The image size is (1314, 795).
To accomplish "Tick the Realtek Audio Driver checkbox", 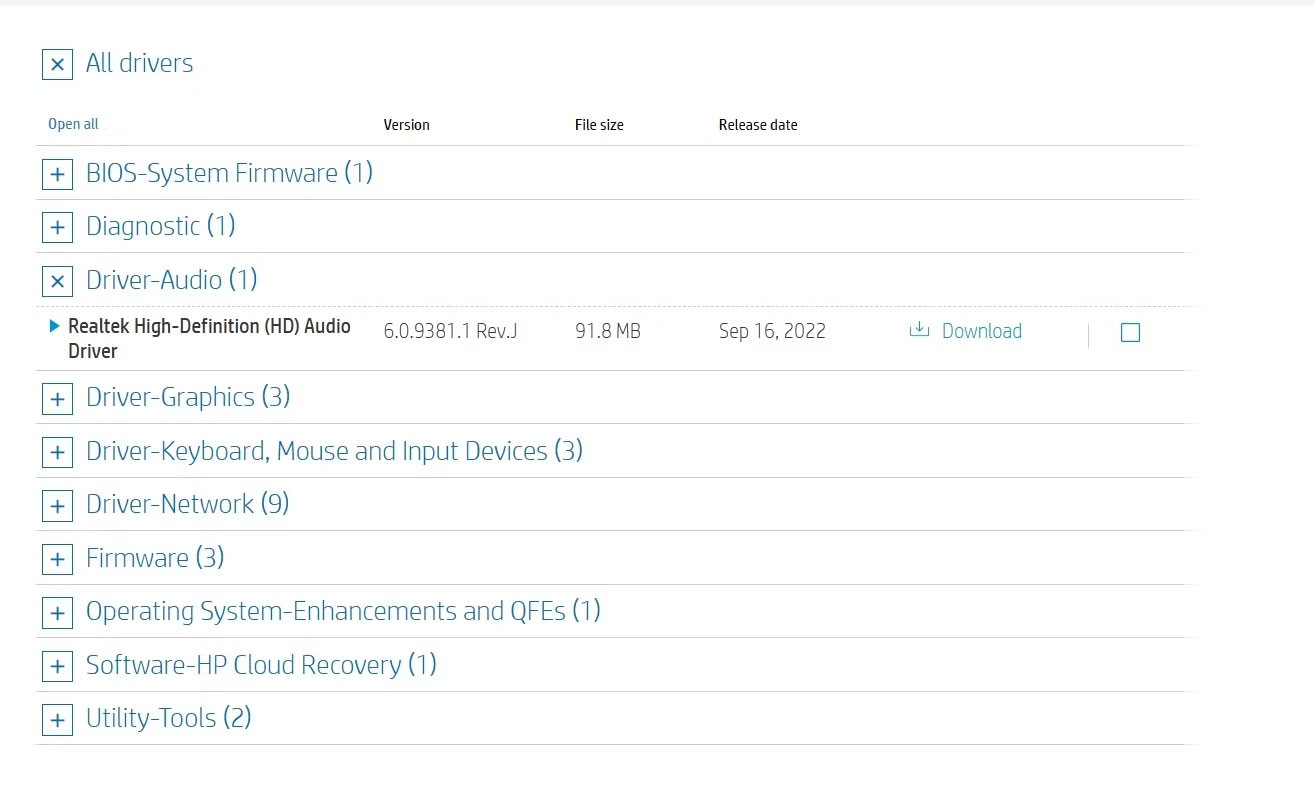I will [1130, 333].
